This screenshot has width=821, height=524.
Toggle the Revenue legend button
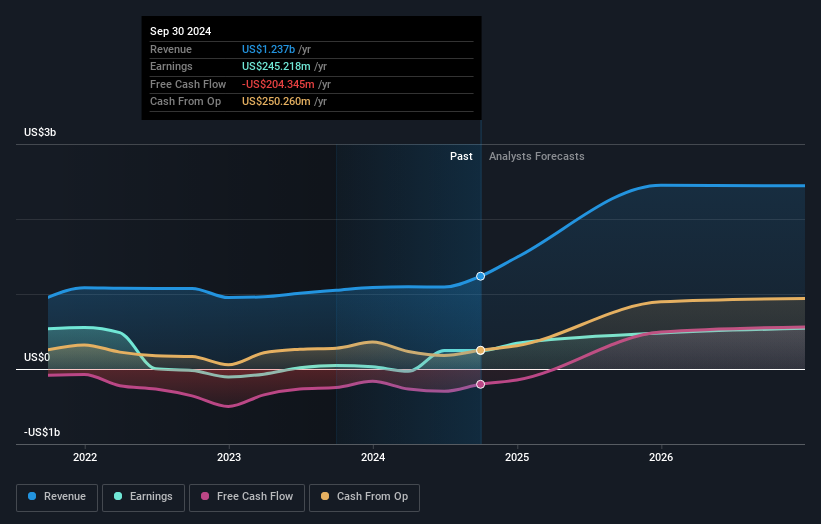tap(57, 497)
